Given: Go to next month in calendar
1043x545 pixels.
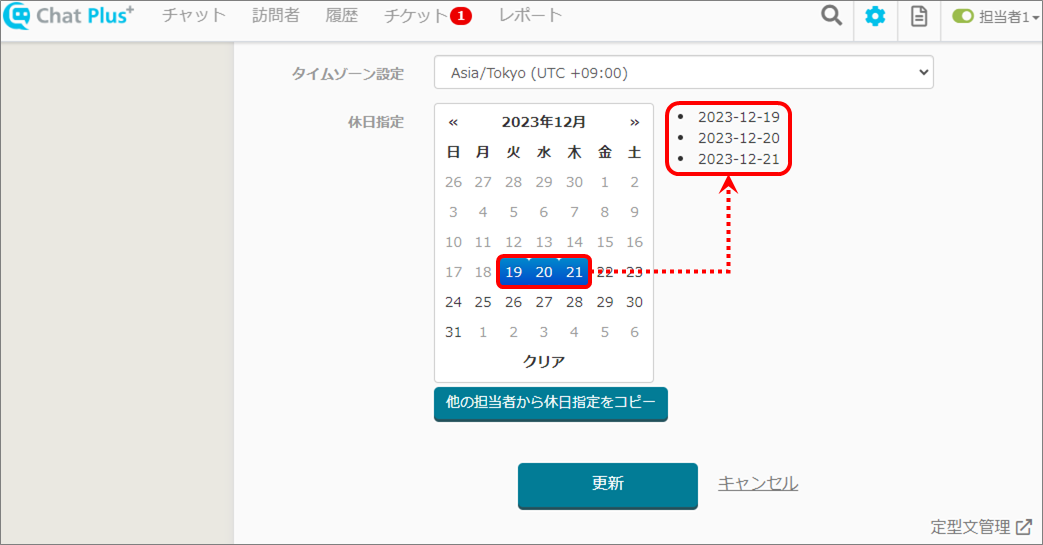Looking at the screenshot, I should tap(634, 122).
